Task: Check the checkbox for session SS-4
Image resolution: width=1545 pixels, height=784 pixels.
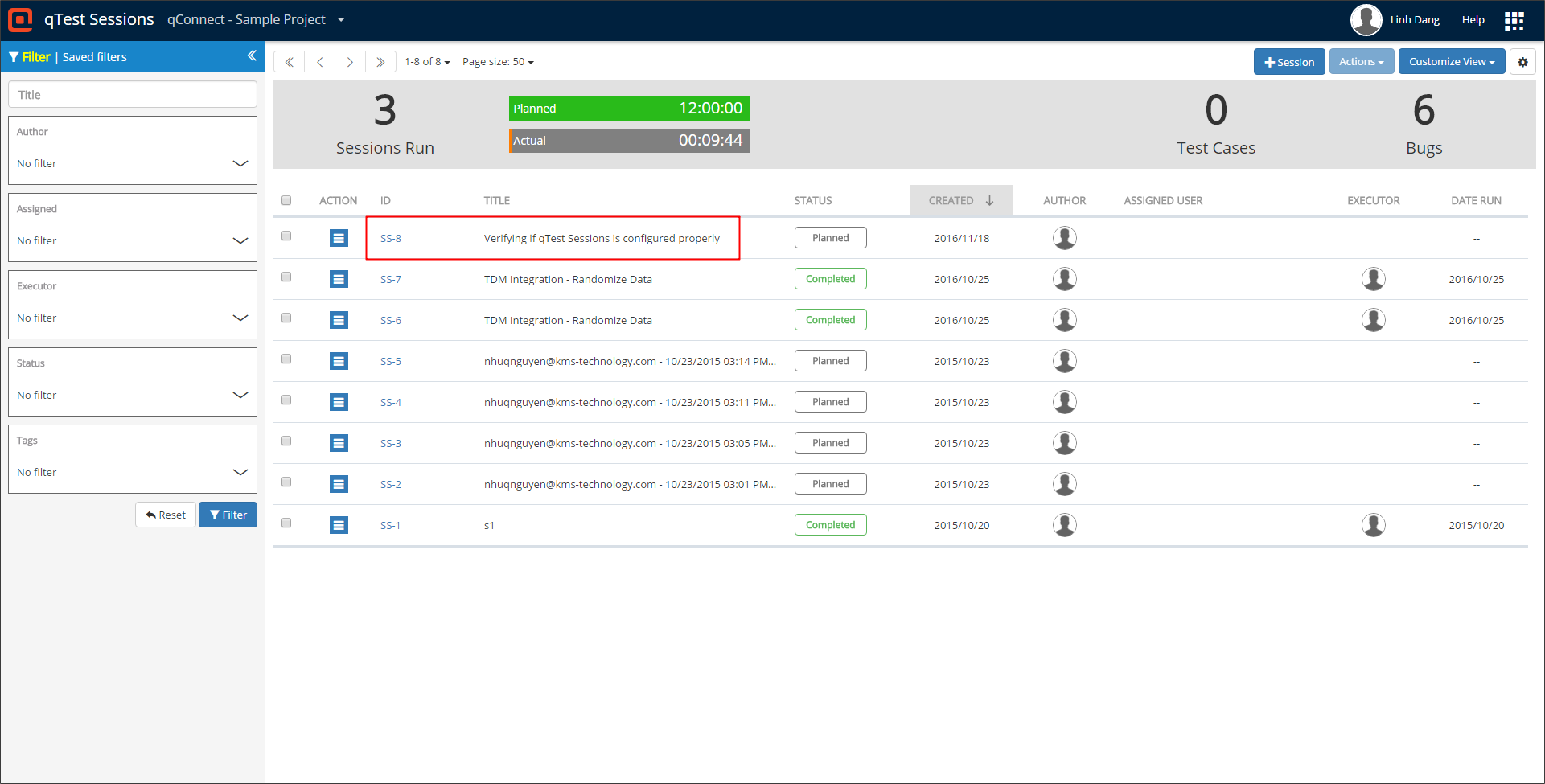Action: [286, 400]
